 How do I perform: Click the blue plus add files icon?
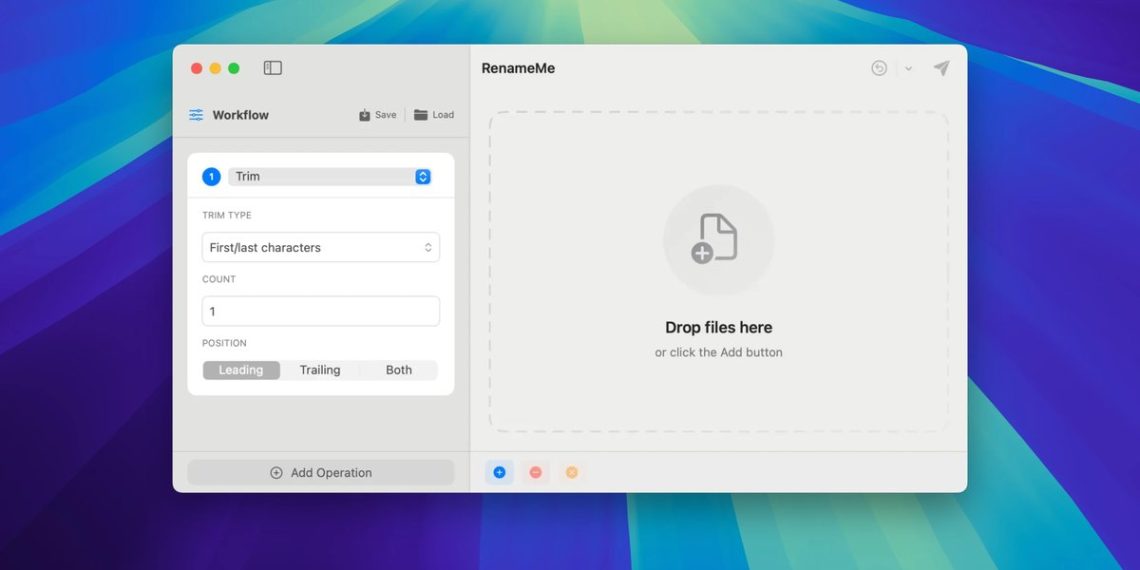click(x=499, y=472)
